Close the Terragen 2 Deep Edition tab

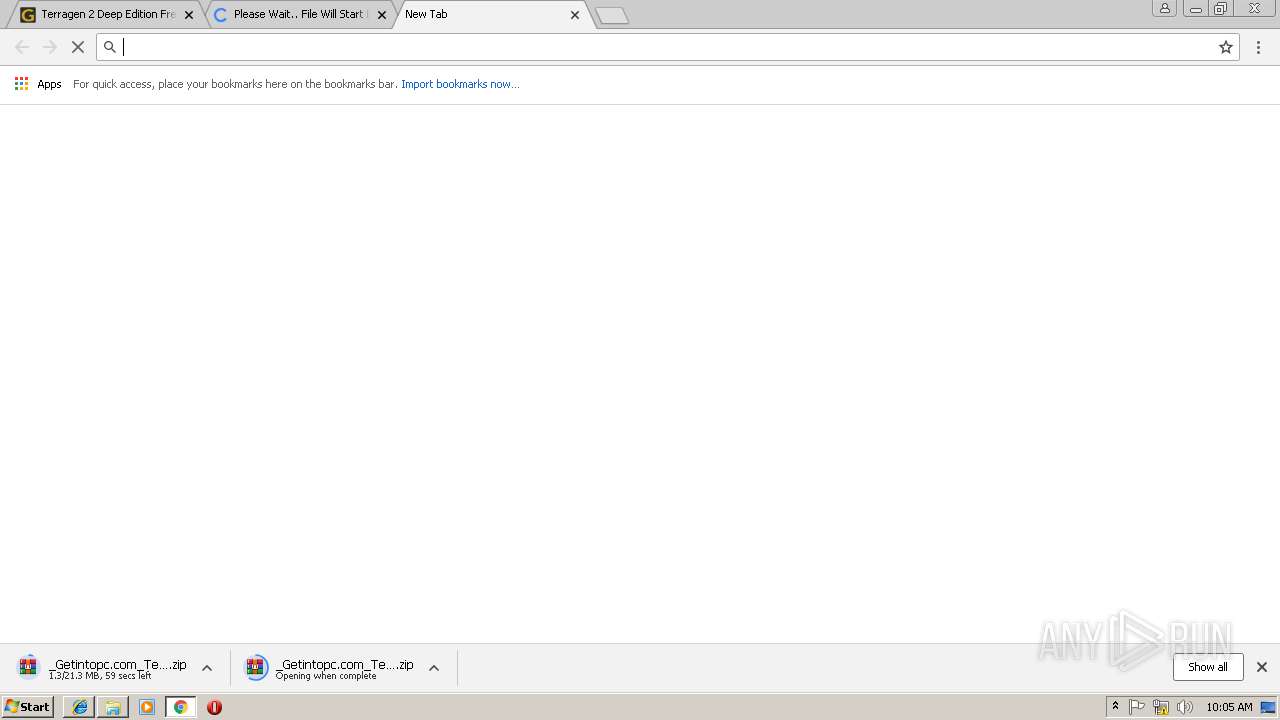click(189, 15)
